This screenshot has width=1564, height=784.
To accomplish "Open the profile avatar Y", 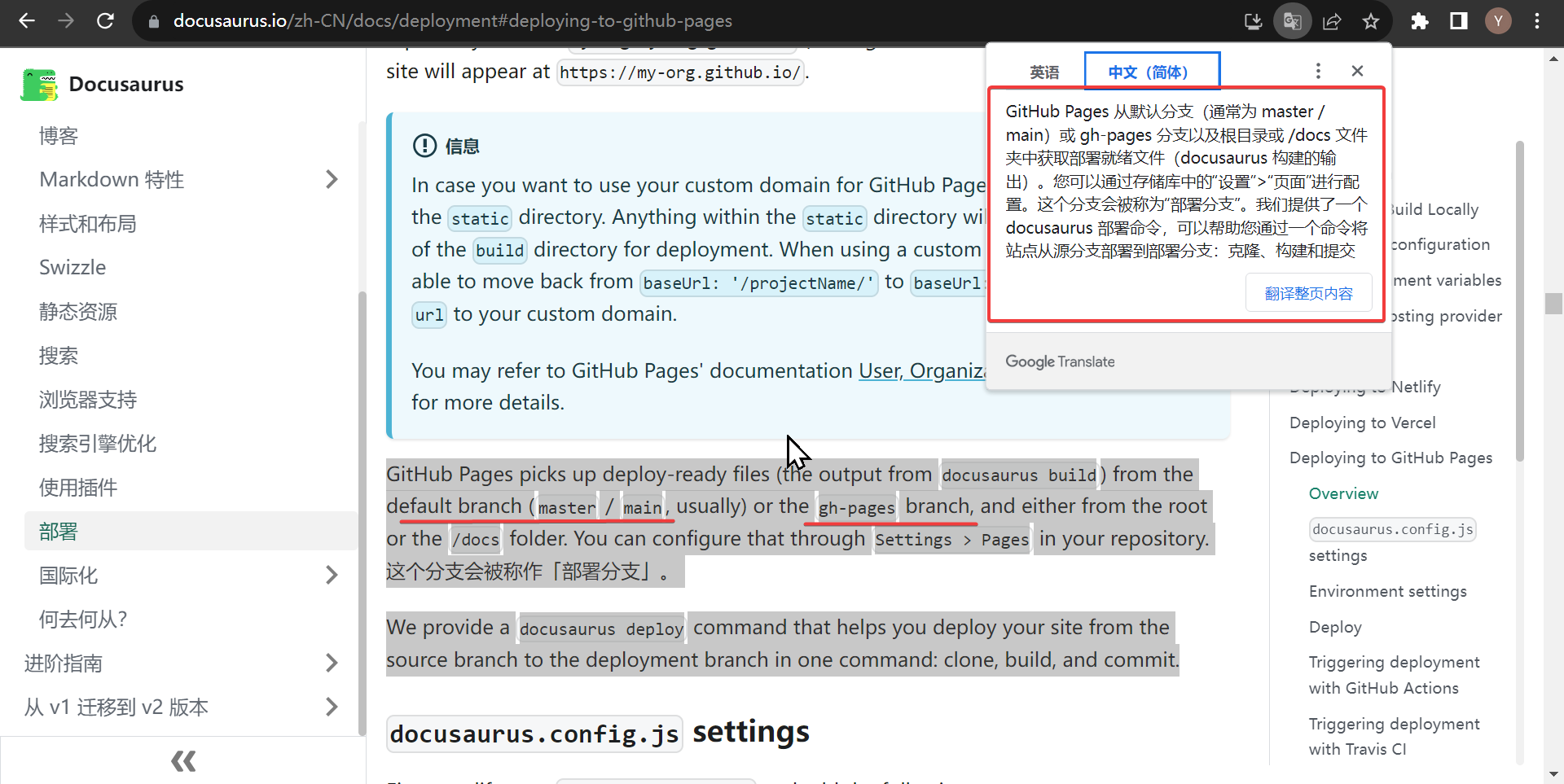I will click(1498, 21).
